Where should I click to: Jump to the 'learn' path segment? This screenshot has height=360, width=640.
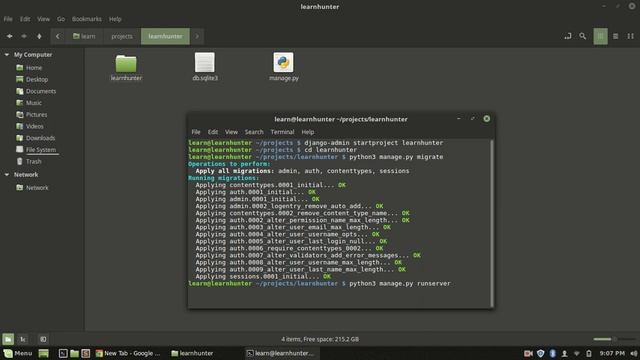[84, 36]
